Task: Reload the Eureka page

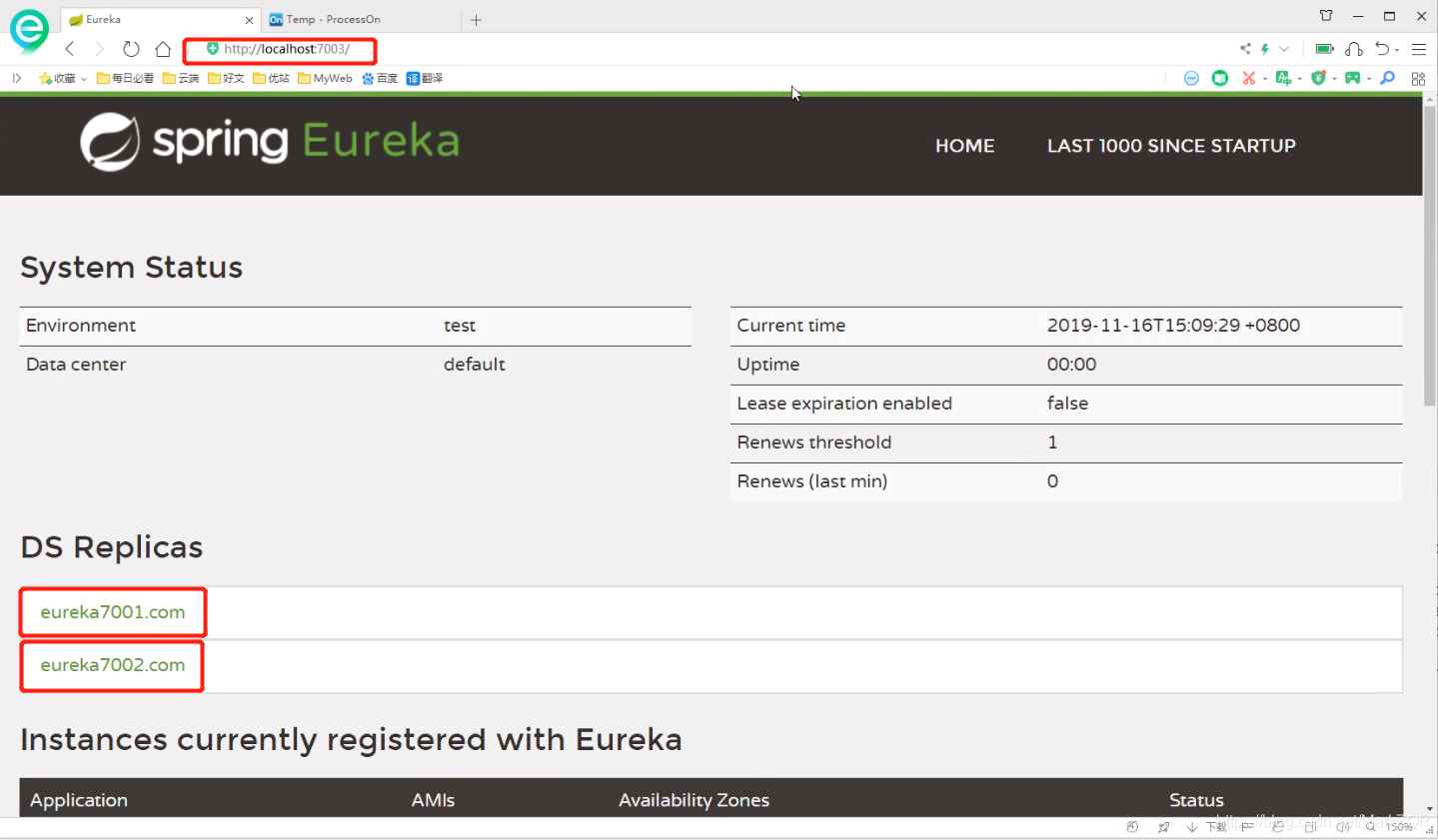Action: tap(131, 49)
